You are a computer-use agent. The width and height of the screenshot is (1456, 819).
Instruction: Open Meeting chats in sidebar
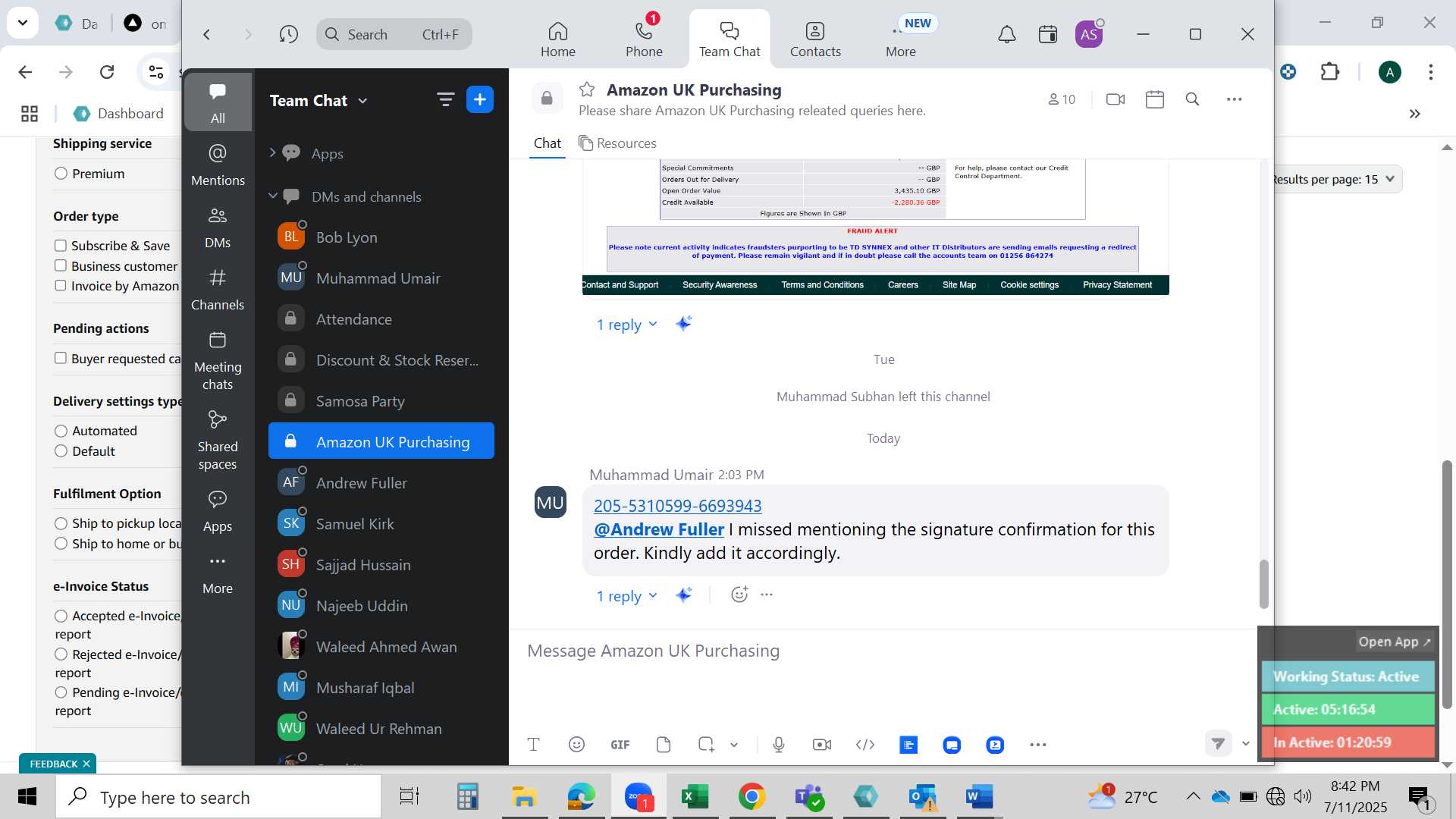[218, 360]
